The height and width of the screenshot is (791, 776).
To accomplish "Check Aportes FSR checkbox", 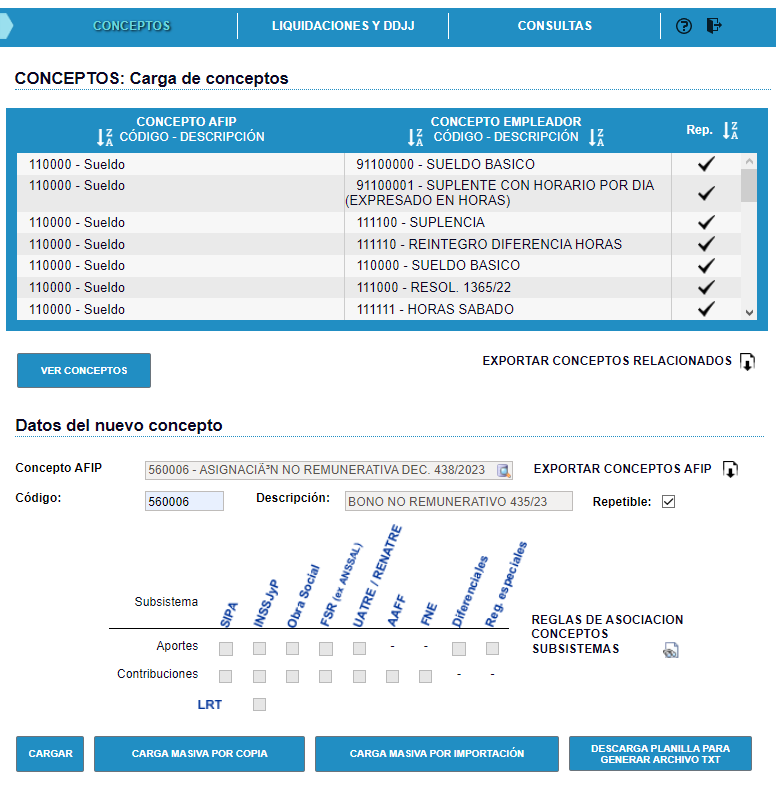I will (326, 648).
